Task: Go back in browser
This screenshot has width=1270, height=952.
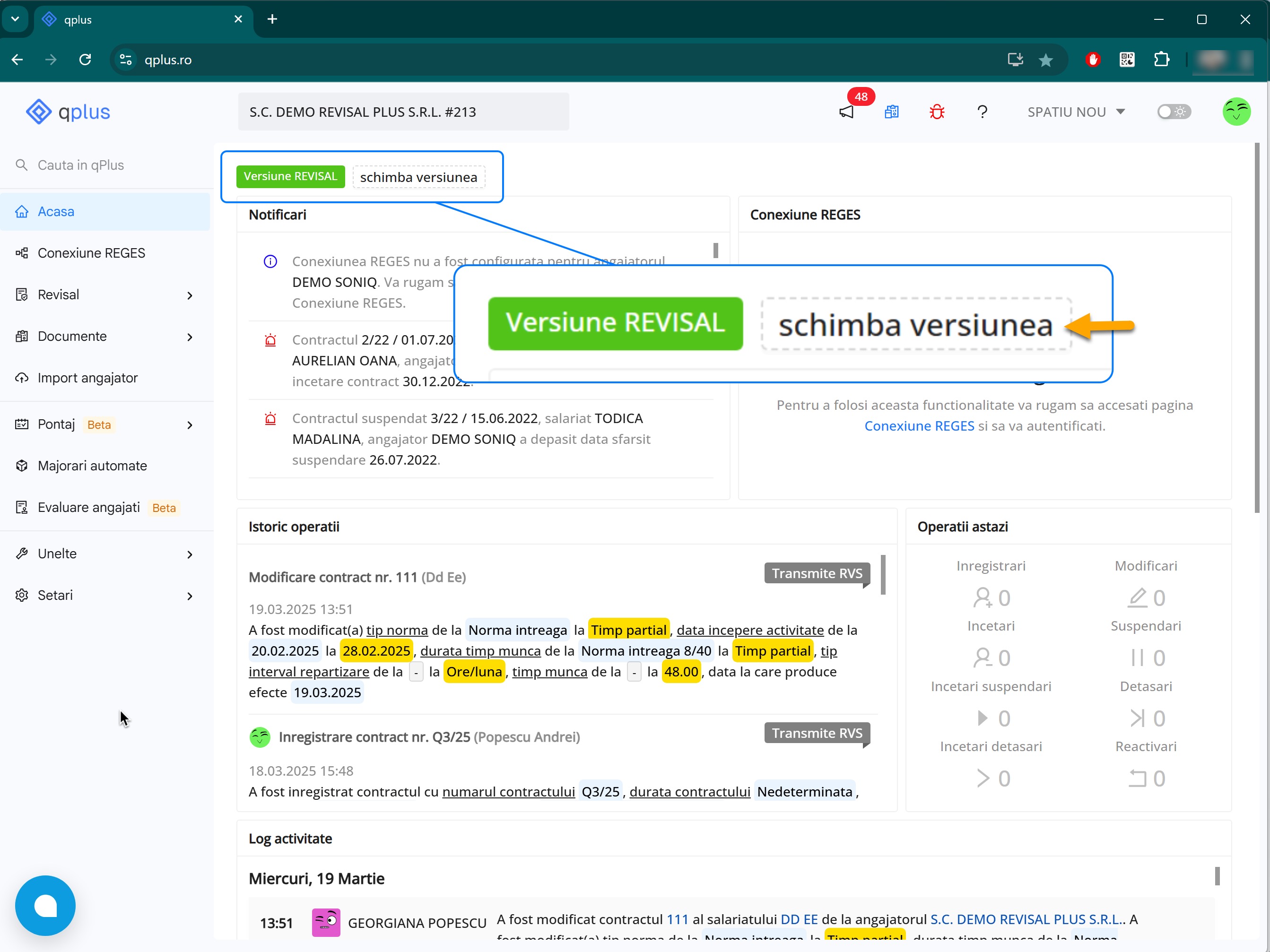Action: pos(17,60)
